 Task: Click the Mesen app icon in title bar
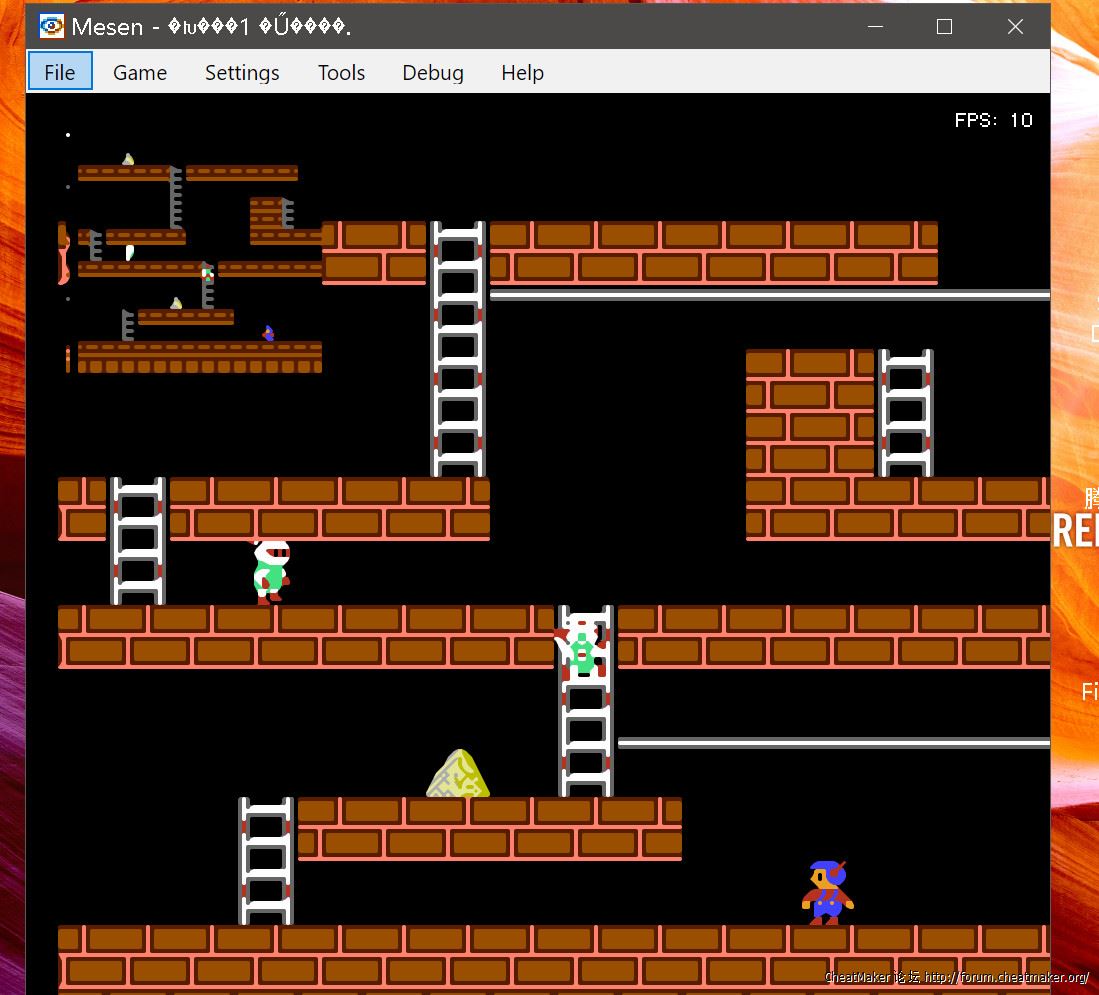(51, 26)
